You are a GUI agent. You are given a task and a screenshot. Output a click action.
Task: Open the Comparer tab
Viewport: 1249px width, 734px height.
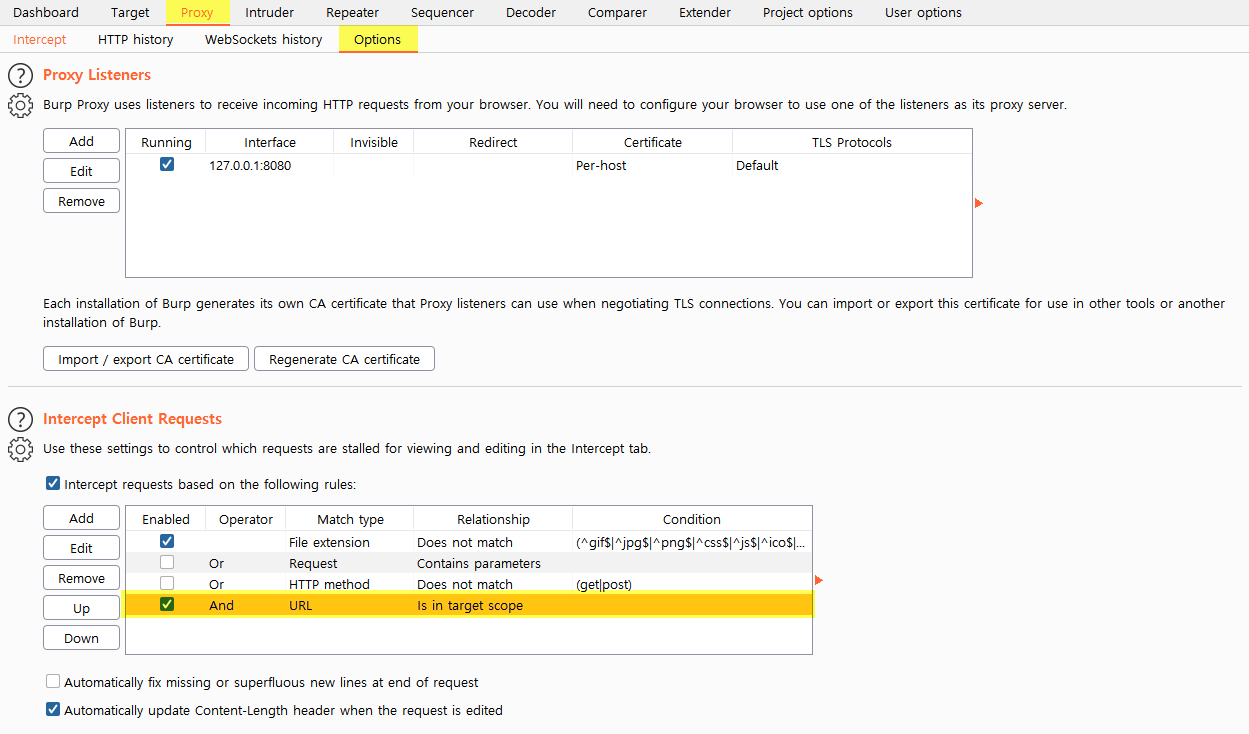[x=617, y=13]
